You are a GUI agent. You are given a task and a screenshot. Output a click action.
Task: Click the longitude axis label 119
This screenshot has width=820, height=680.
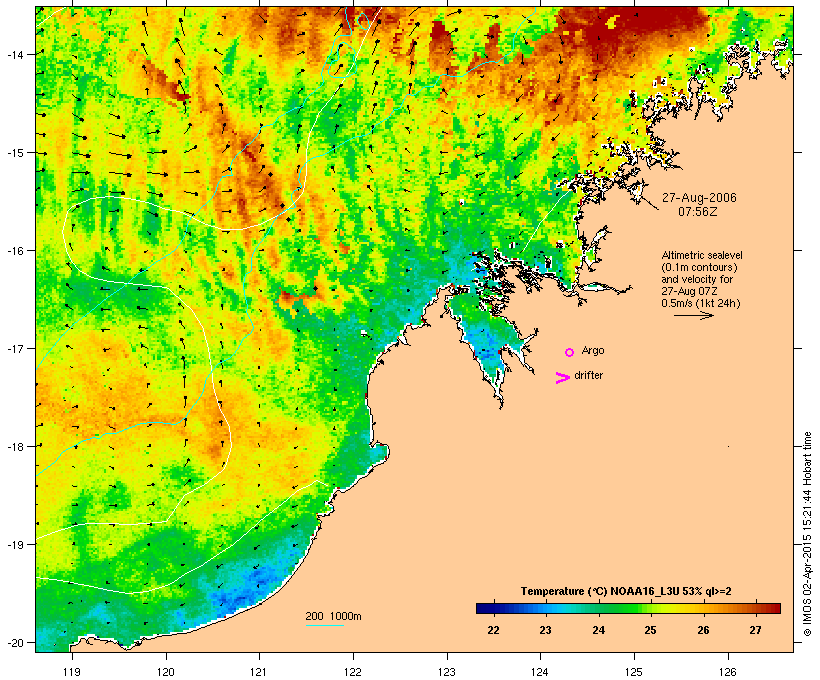[72, 672]
